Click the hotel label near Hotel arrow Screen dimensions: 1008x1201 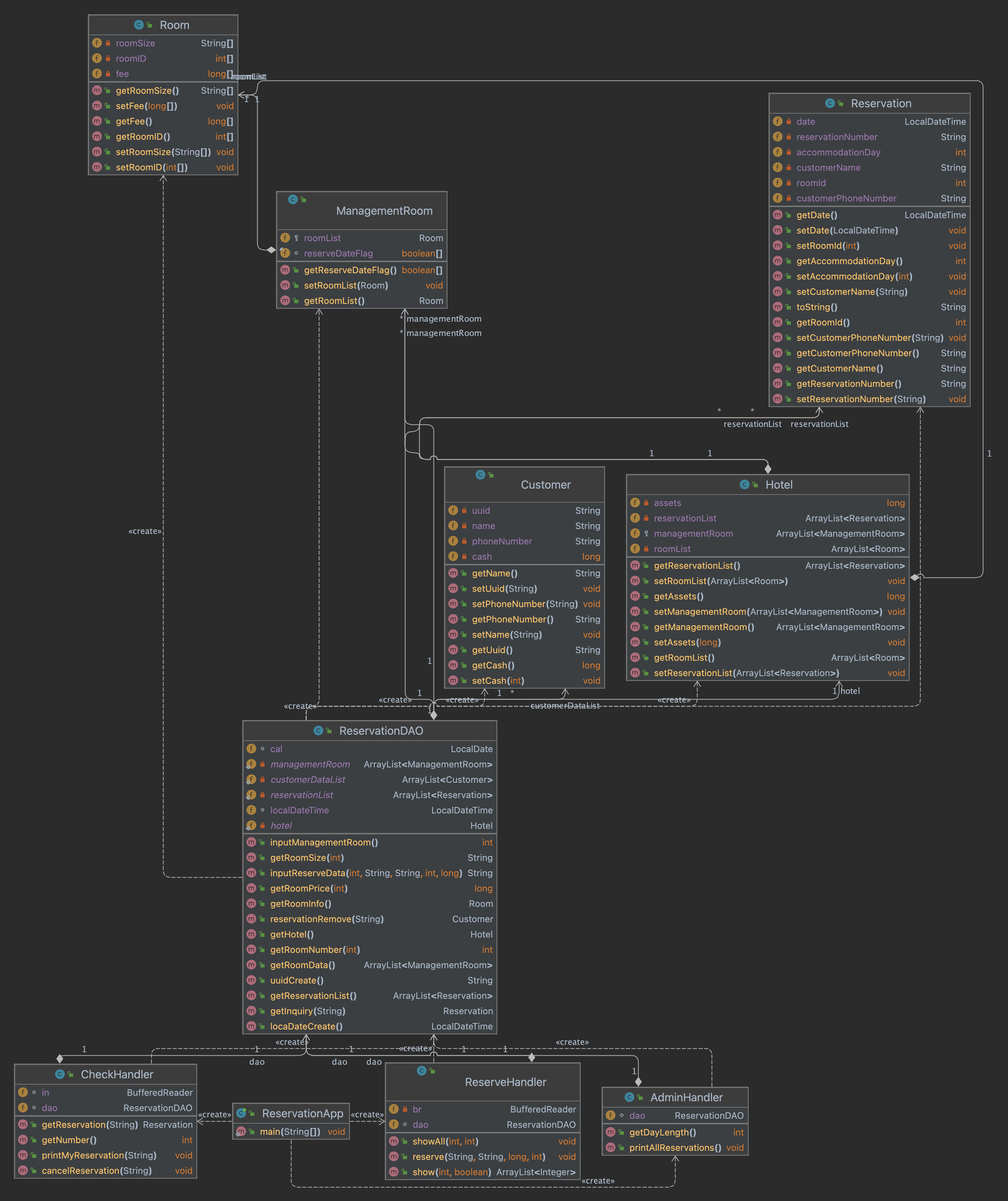tap(849, 691)
